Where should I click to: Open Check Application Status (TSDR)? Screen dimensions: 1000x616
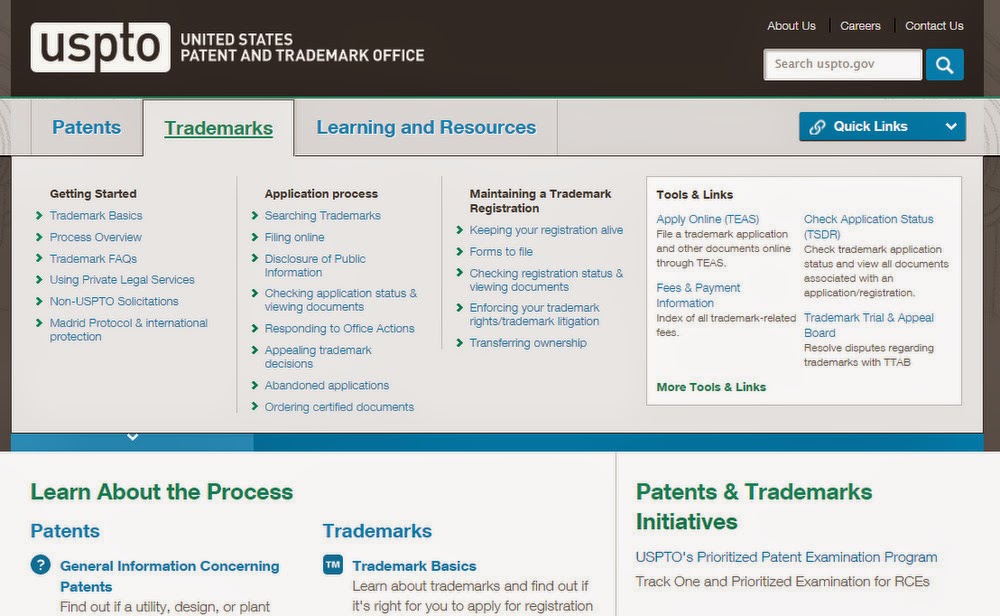(x=868, y=226)
